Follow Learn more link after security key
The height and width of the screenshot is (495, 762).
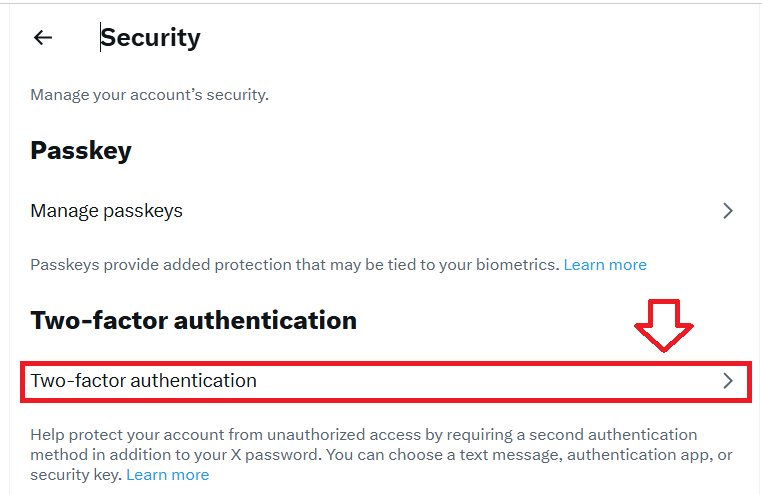(167, 475)
